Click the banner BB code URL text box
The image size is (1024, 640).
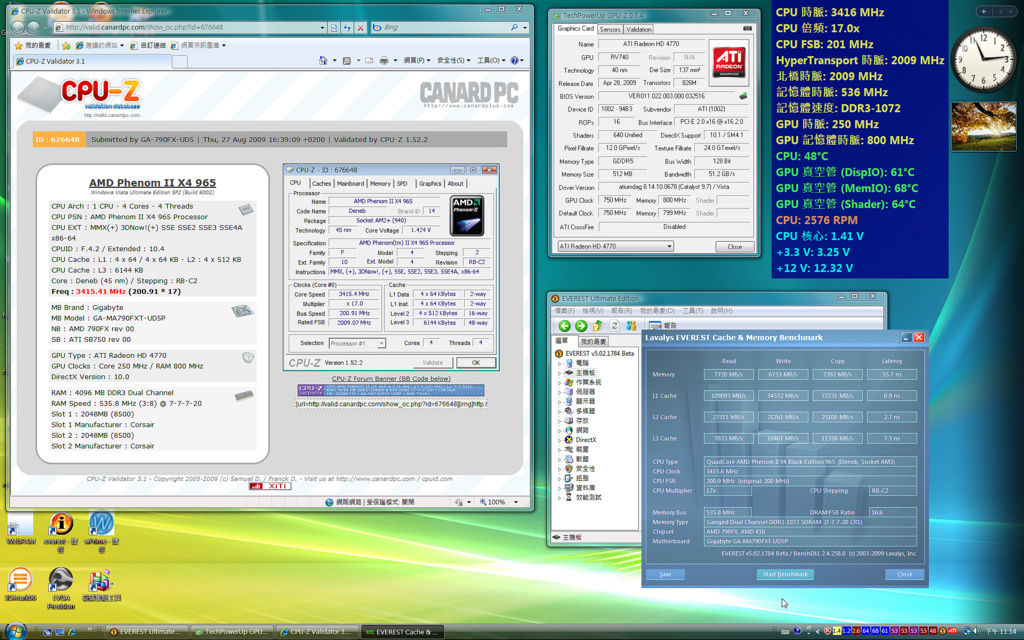point(391,404)
